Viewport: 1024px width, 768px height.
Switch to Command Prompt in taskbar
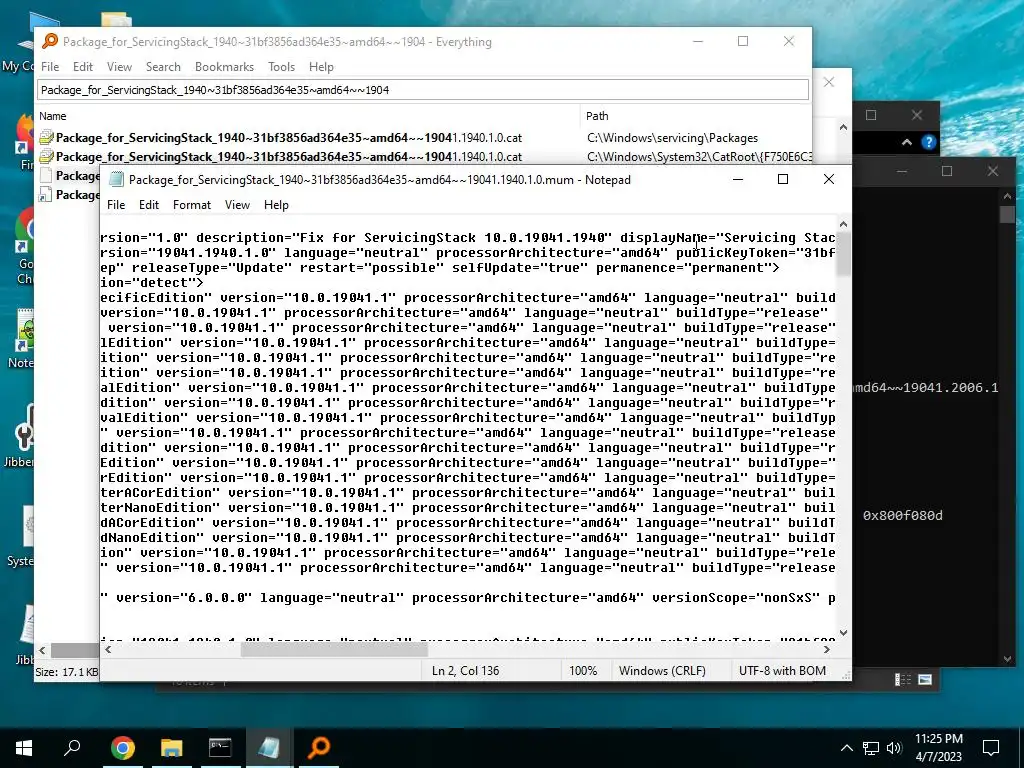pyautogui.click(x=220, y=748)
